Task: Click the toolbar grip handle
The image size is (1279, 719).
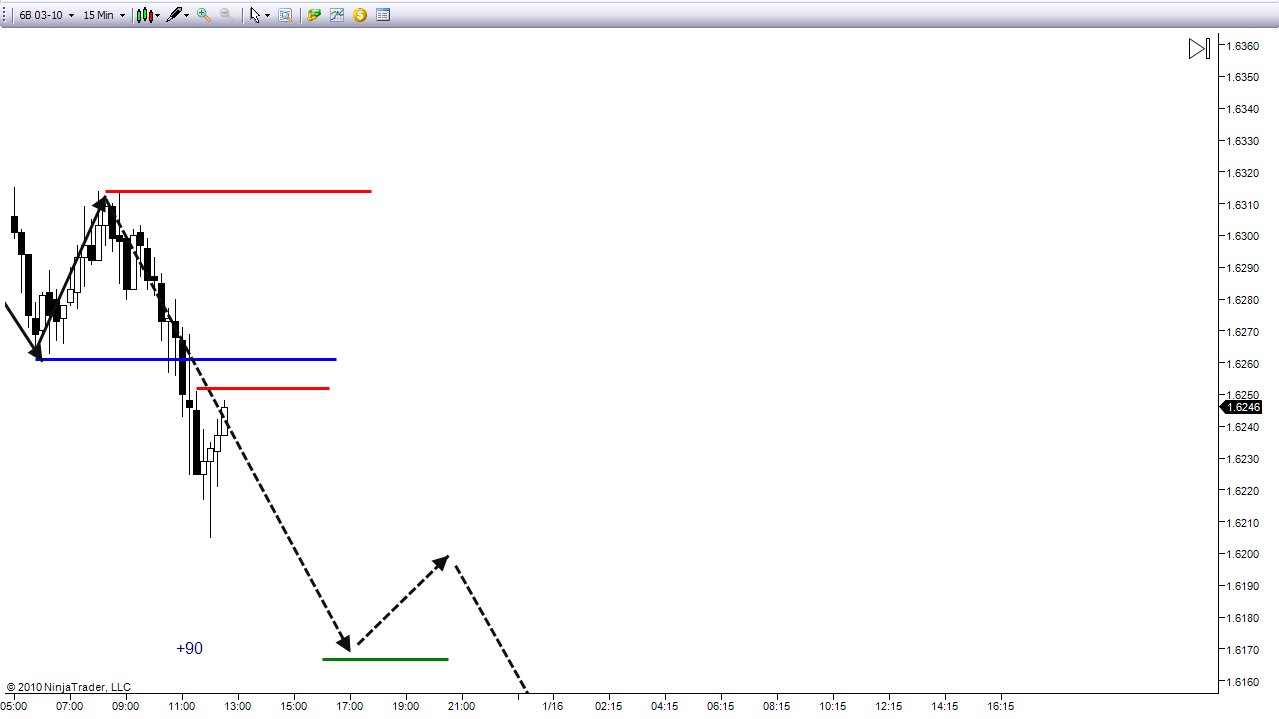Action: pyautogui.click(x=5, y=15)
